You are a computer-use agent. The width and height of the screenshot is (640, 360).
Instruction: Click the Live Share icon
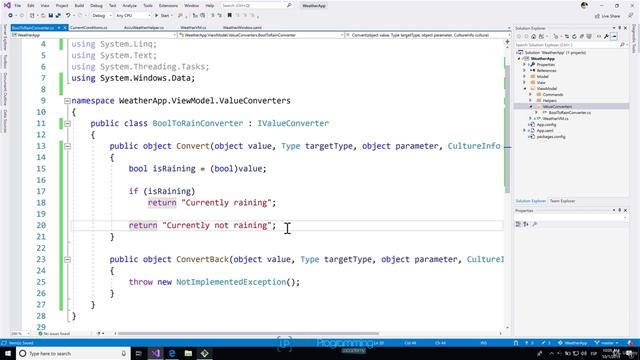pyautogui.click(x=597, y=16)
